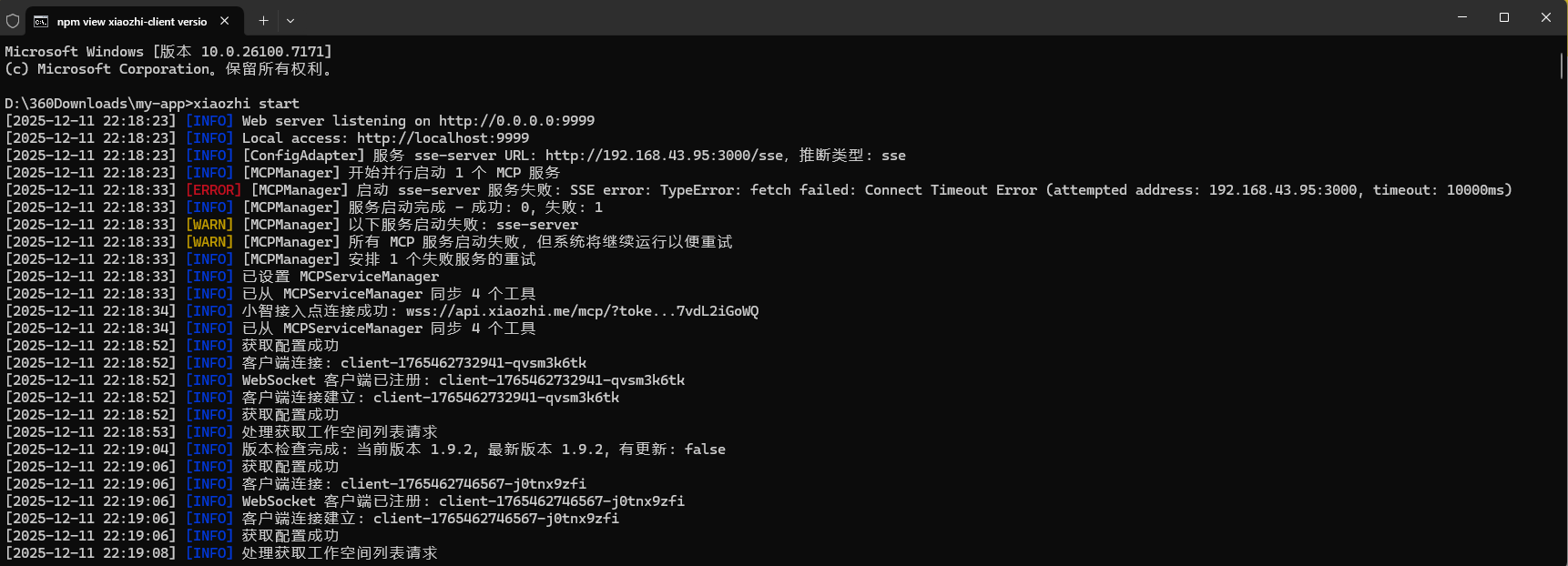Viewport: 1568px width, 566px height.
Task: Click the command prompt icon on the tab
Action: coord(41,21)
